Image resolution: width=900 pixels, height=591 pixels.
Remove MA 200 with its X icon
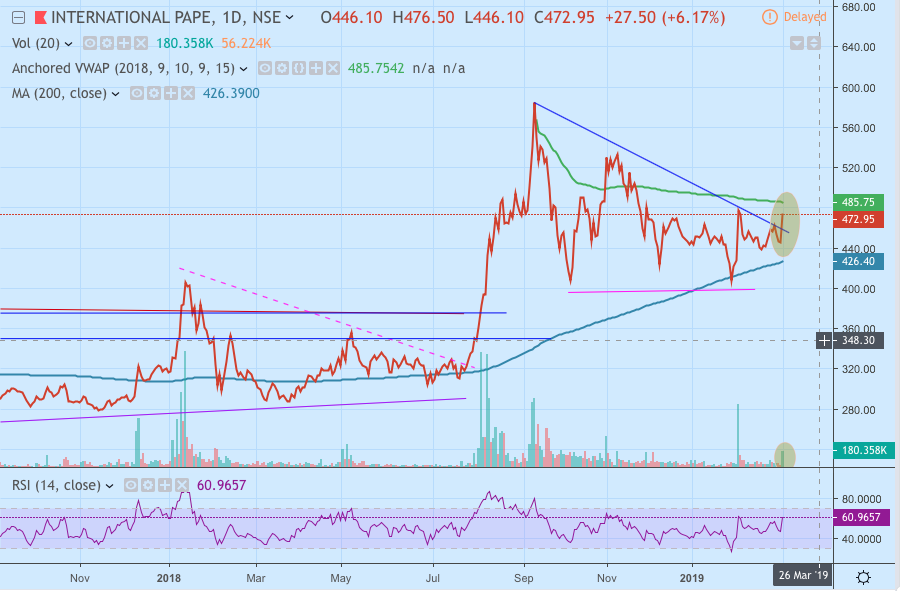pos(188,94)
